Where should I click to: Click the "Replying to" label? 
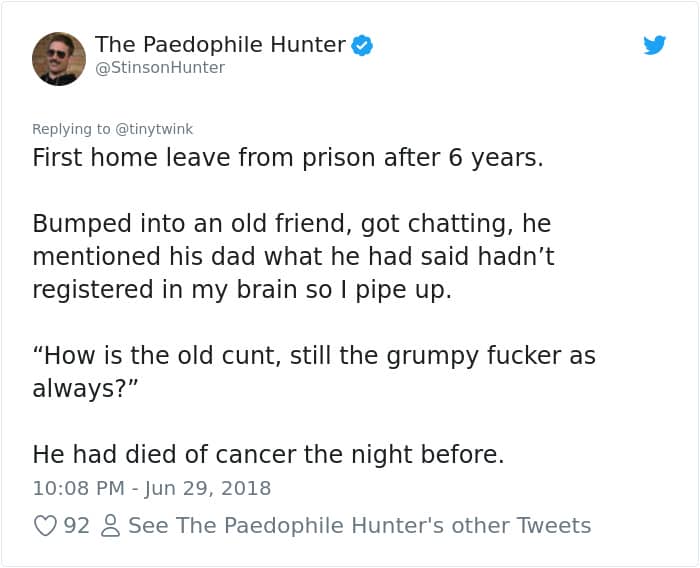(x=72, y=129)
